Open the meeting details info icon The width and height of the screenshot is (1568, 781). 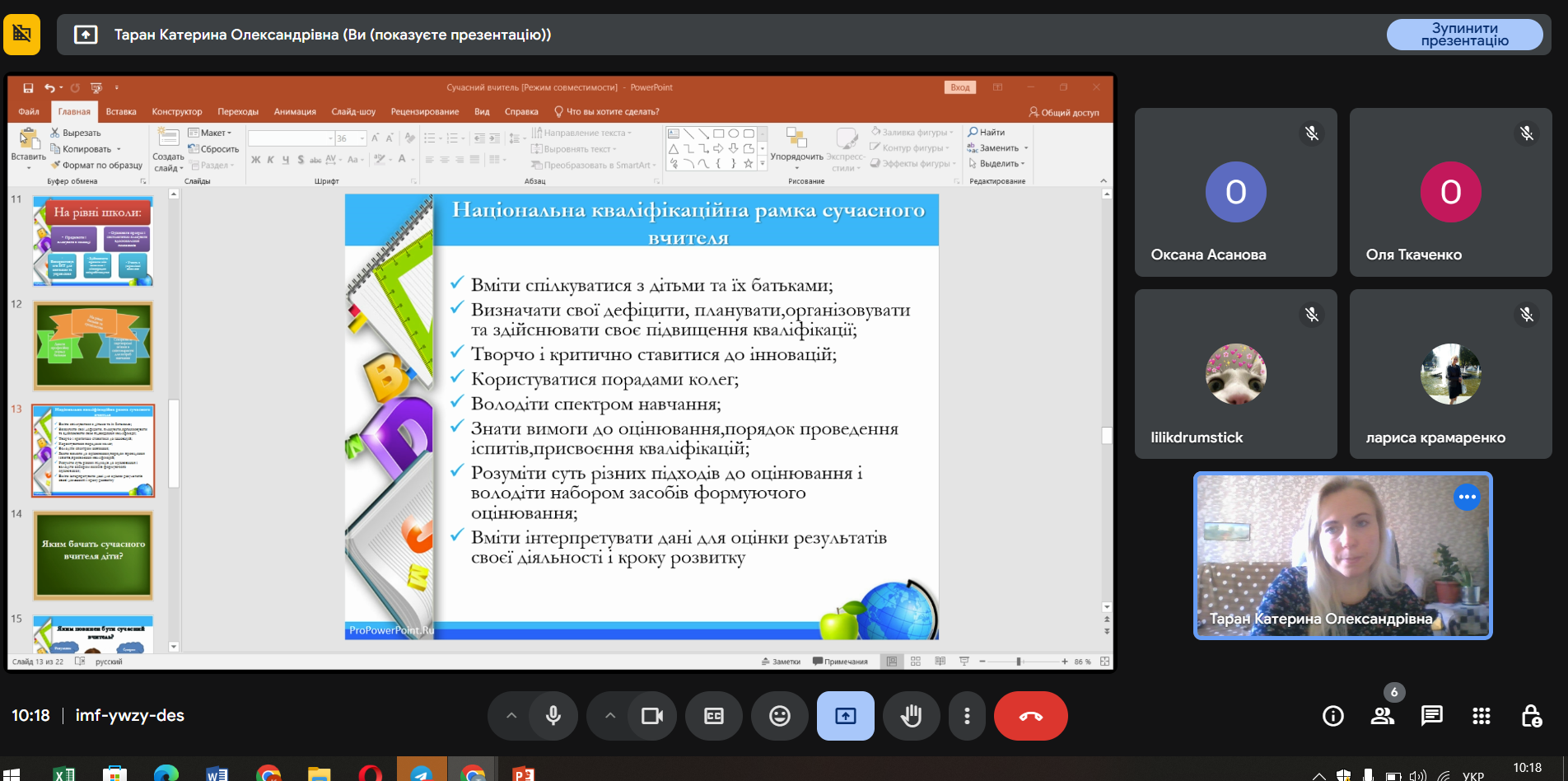(1332, 716)
